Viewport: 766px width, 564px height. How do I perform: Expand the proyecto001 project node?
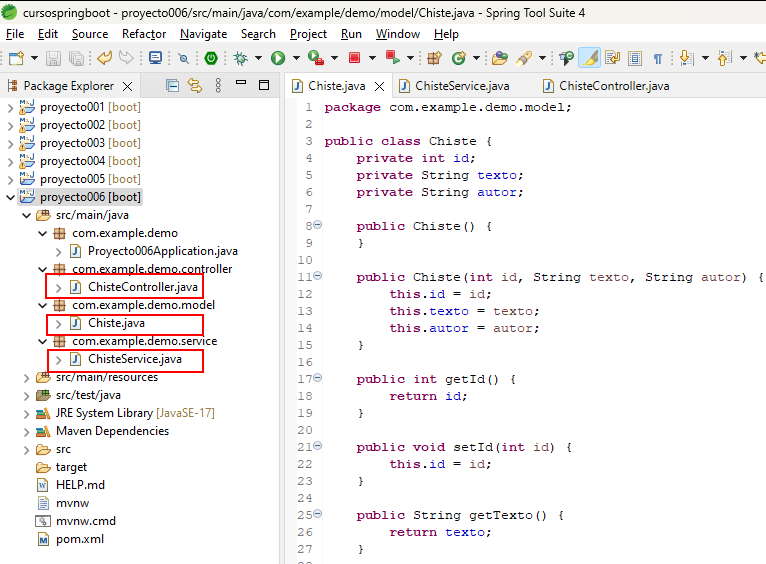click(x=10, y=107)
